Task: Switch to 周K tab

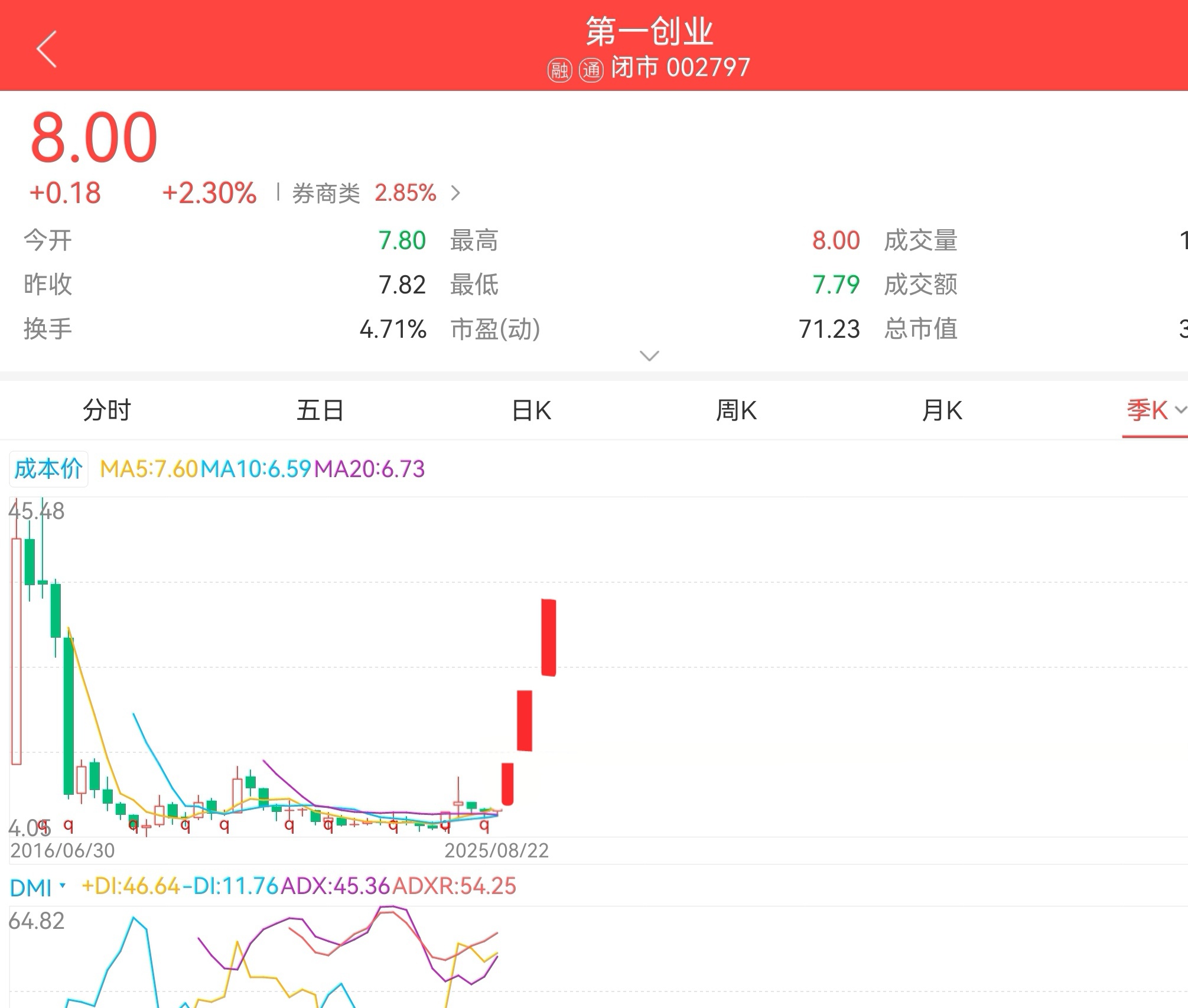Action: [x=737, y=410]
